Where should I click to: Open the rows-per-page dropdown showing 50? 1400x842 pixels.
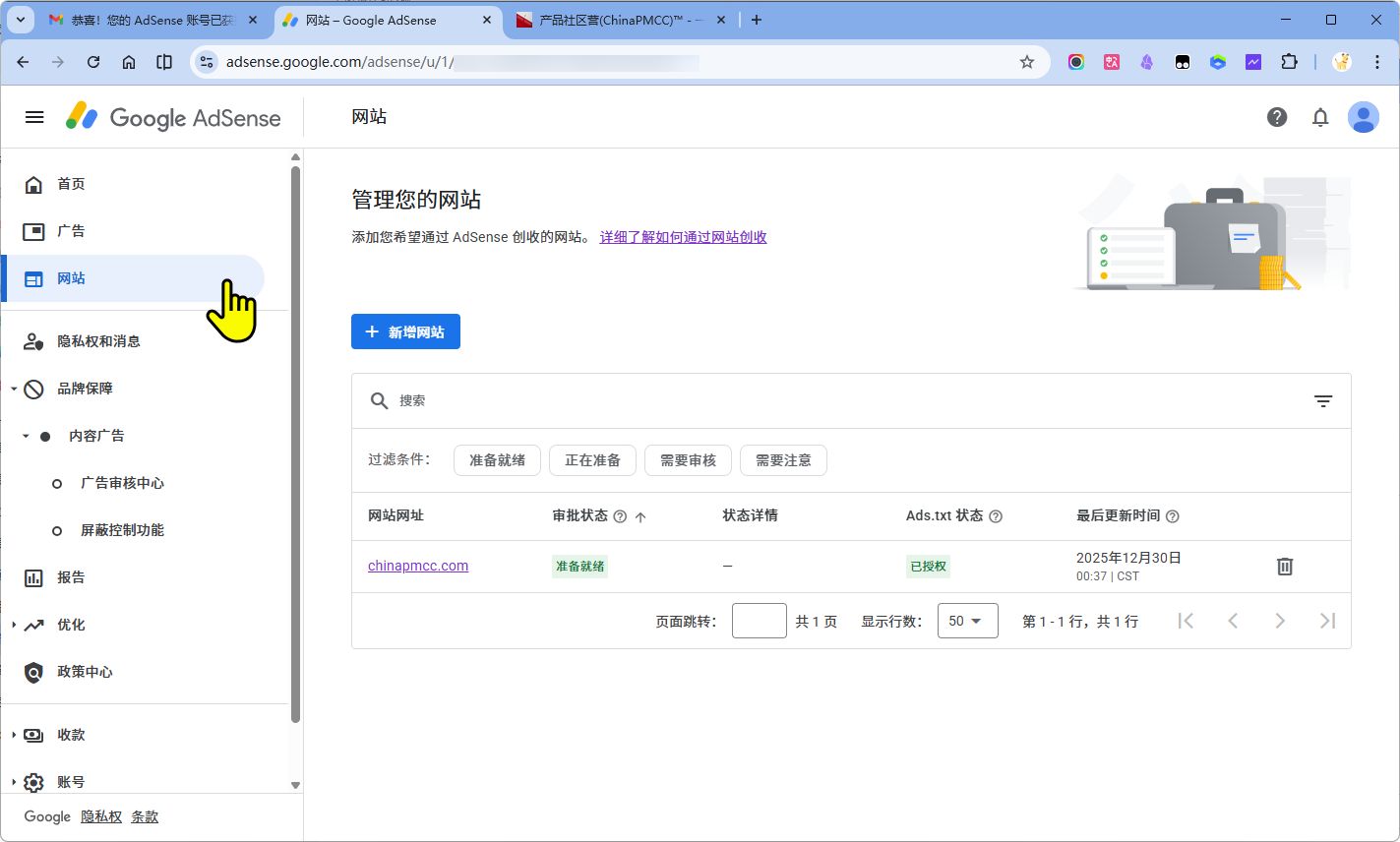(967, 621)
